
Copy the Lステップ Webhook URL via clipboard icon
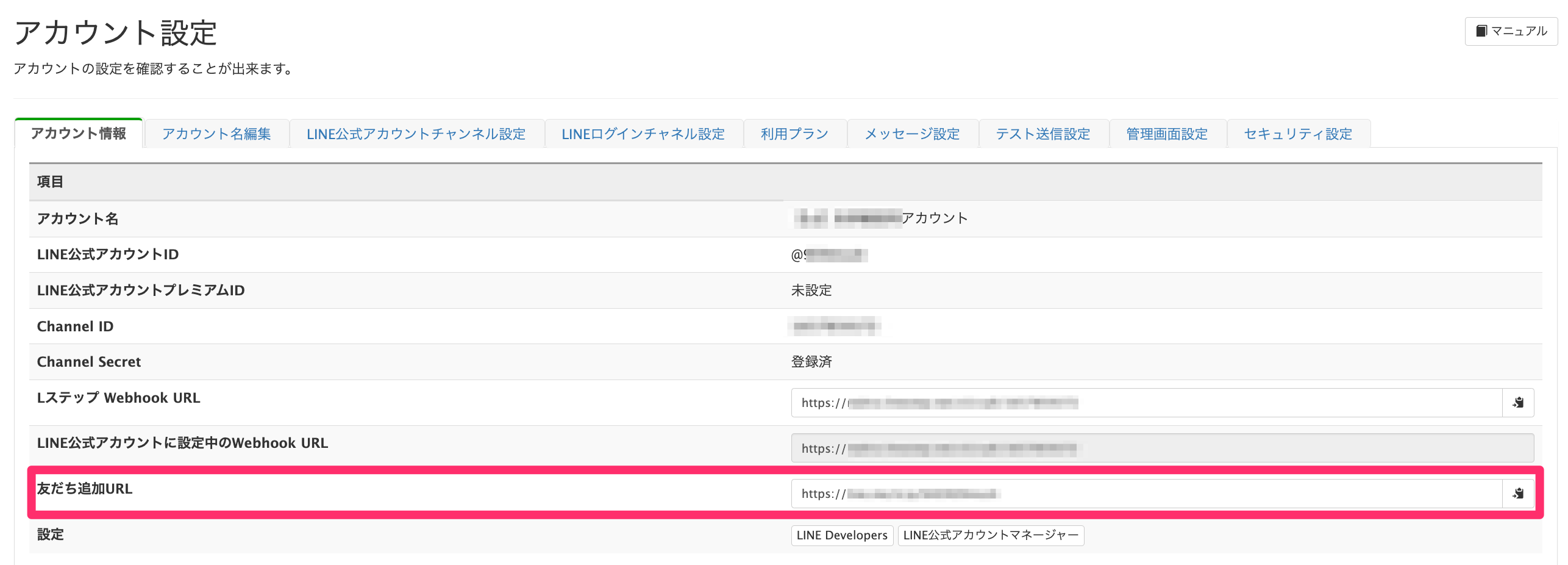pos(1518,403)
